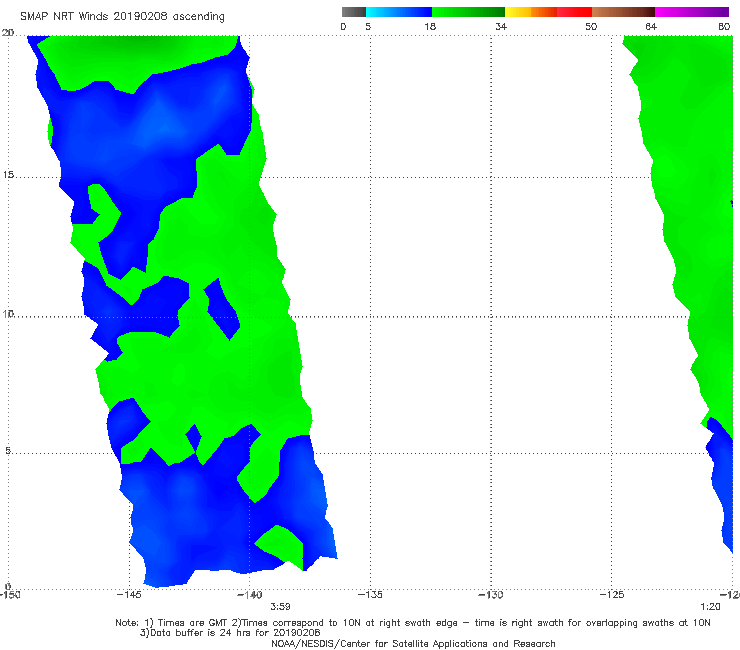Click the green 18–34 color bar segment

coord(468,12)
